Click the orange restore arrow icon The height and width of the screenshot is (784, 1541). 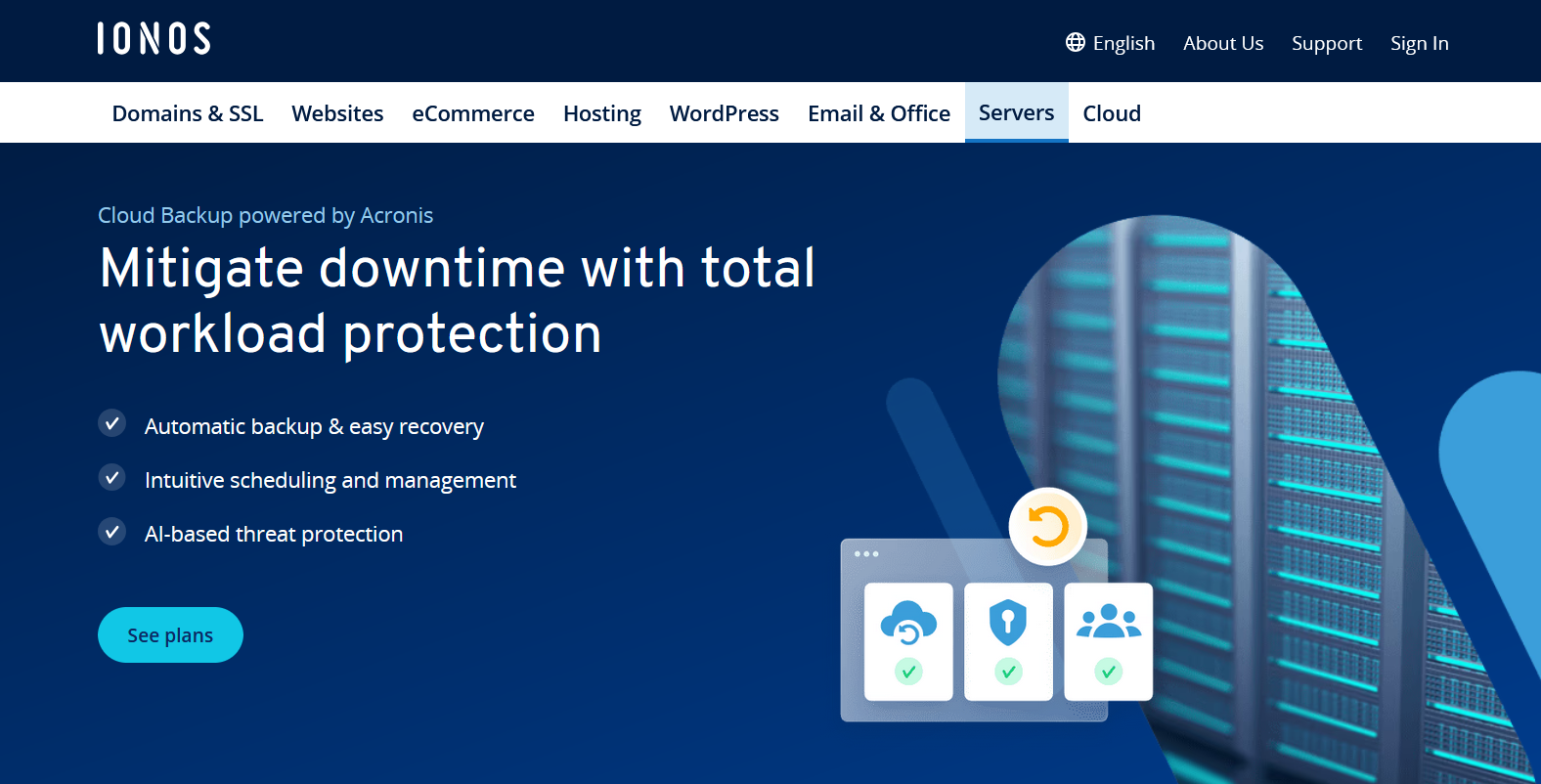pos(1047,527)
